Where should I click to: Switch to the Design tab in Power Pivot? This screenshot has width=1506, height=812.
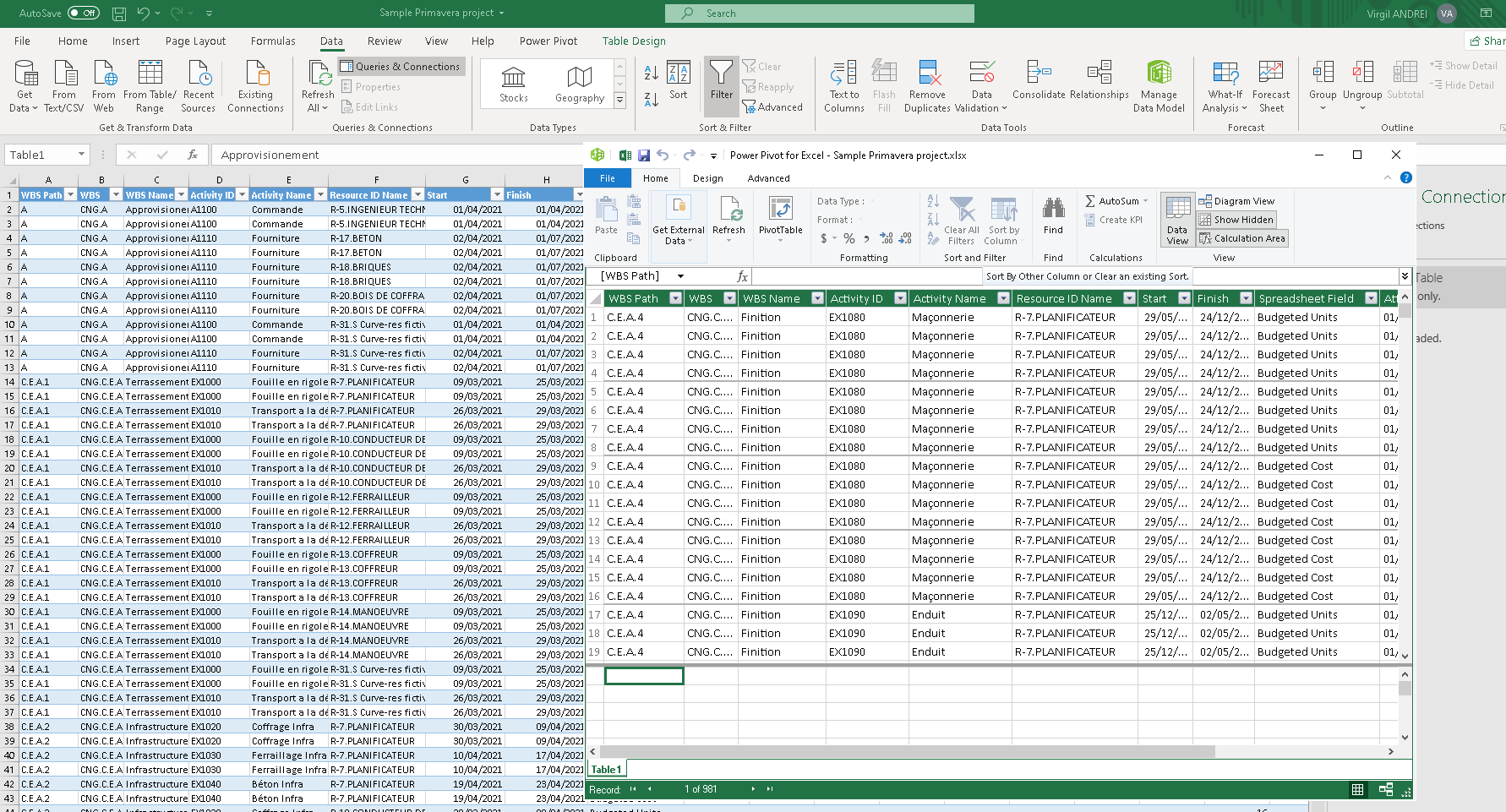(x=707, y=178)
